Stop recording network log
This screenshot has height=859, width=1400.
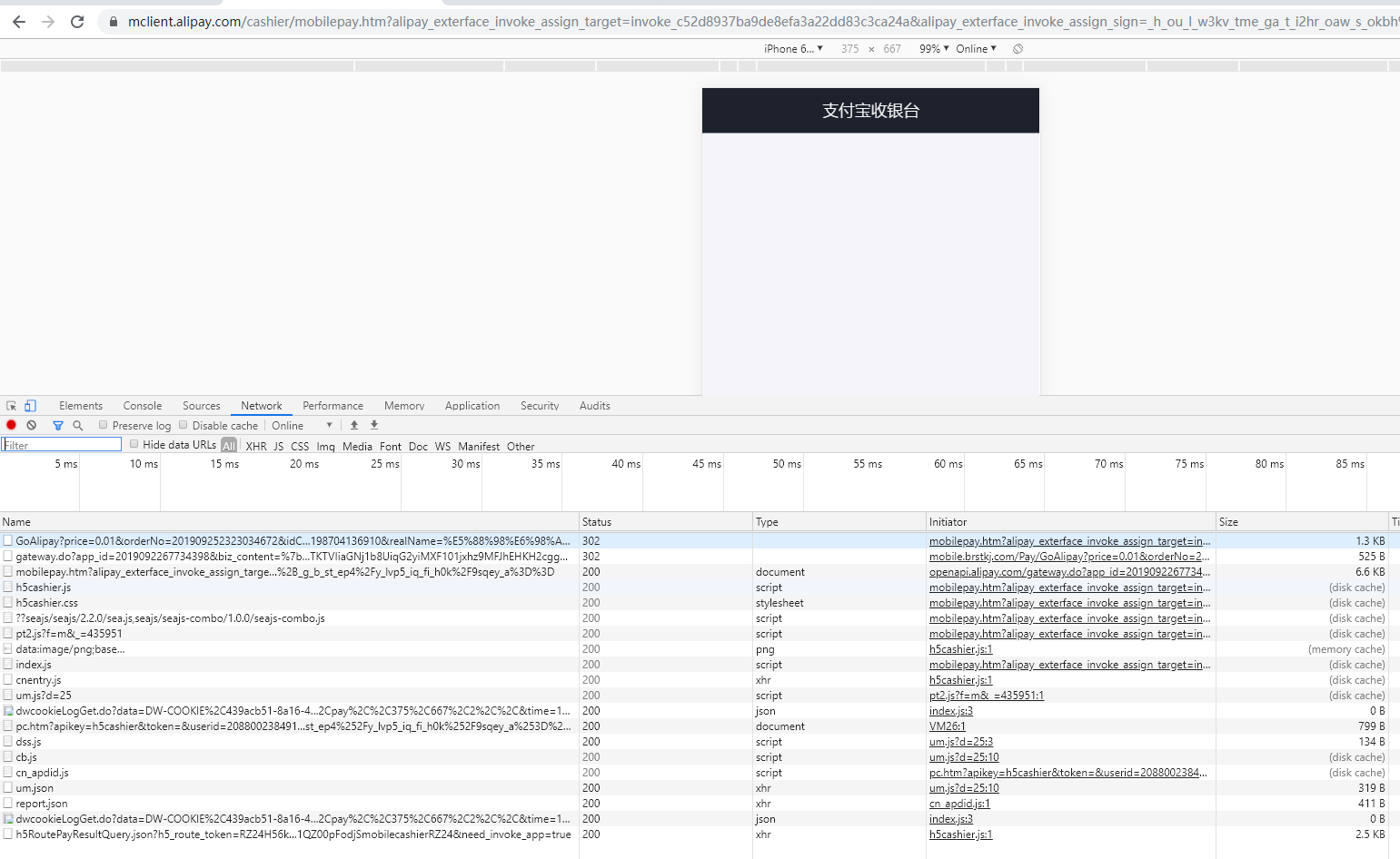pos(12,425)
